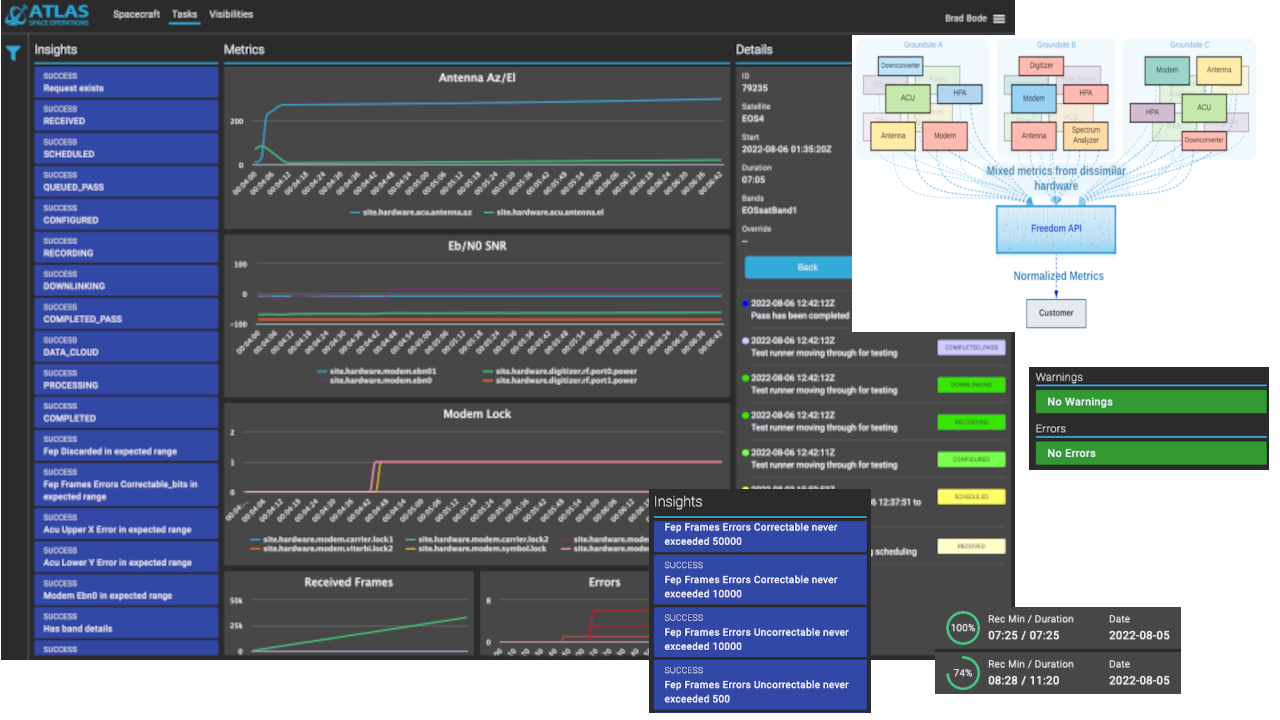Click the 74% Rec Min progress circle
This screenshot has height=720, width=1280.
pyautogui.click(x=962, y=673)
